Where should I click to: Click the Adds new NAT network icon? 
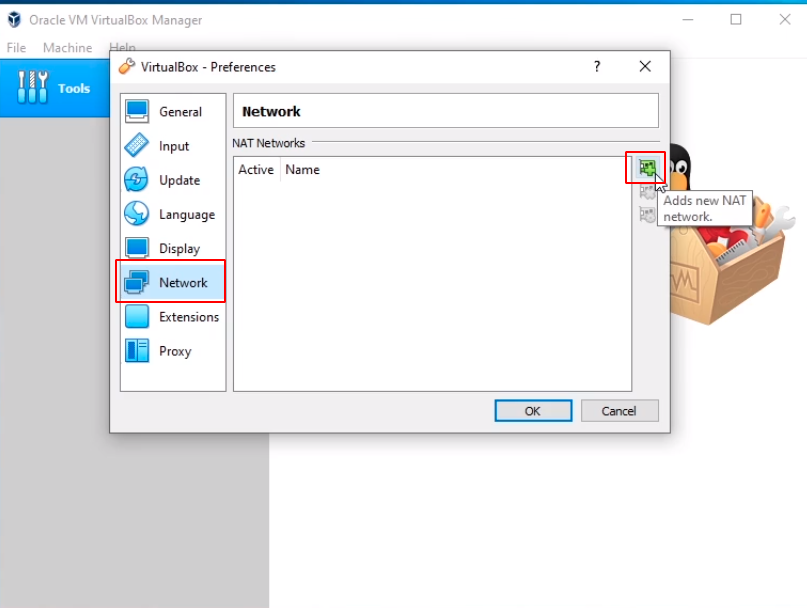click(x=646, y=168)
